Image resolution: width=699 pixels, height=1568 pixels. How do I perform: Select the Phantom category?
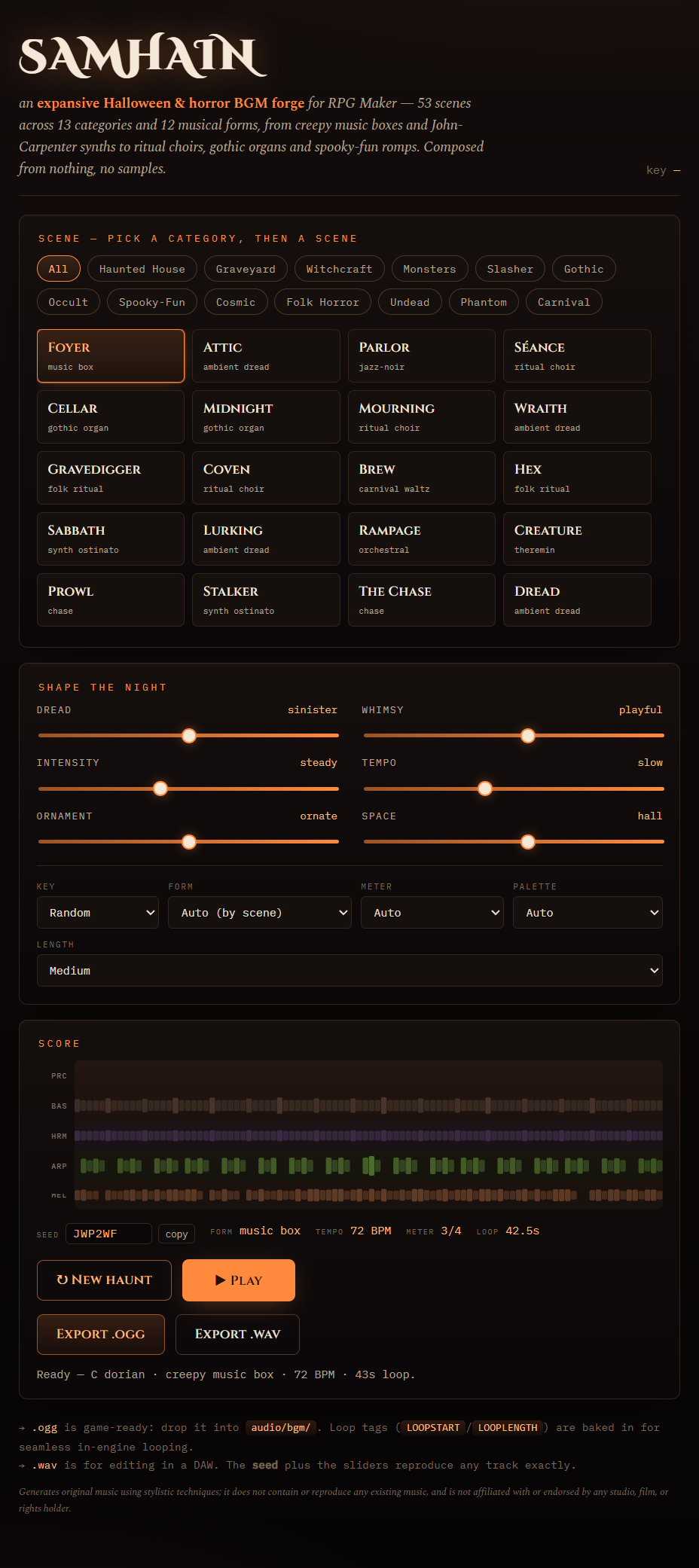tap(484, 302)
